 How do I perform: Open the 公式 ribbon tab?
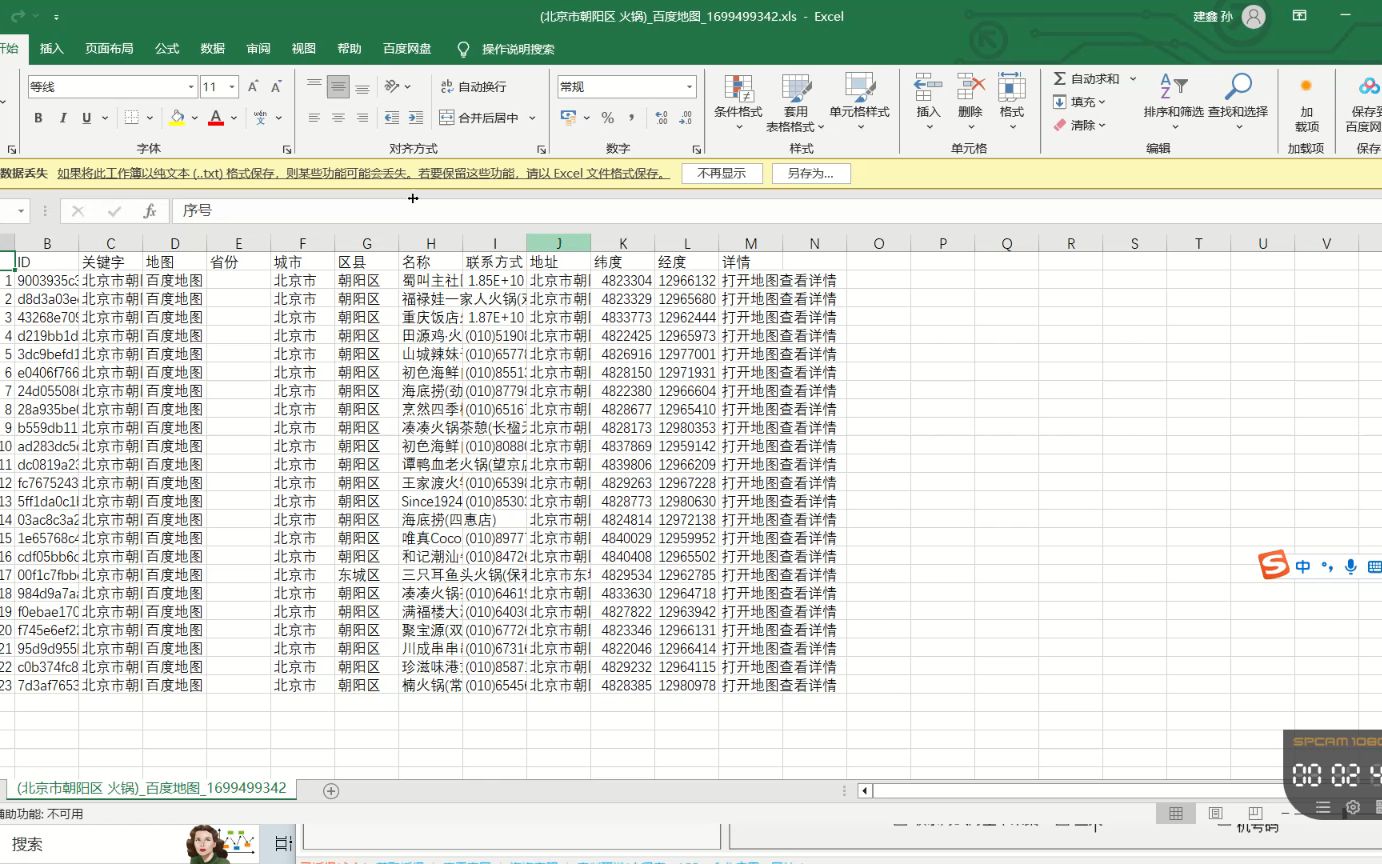tap(167, 48)
